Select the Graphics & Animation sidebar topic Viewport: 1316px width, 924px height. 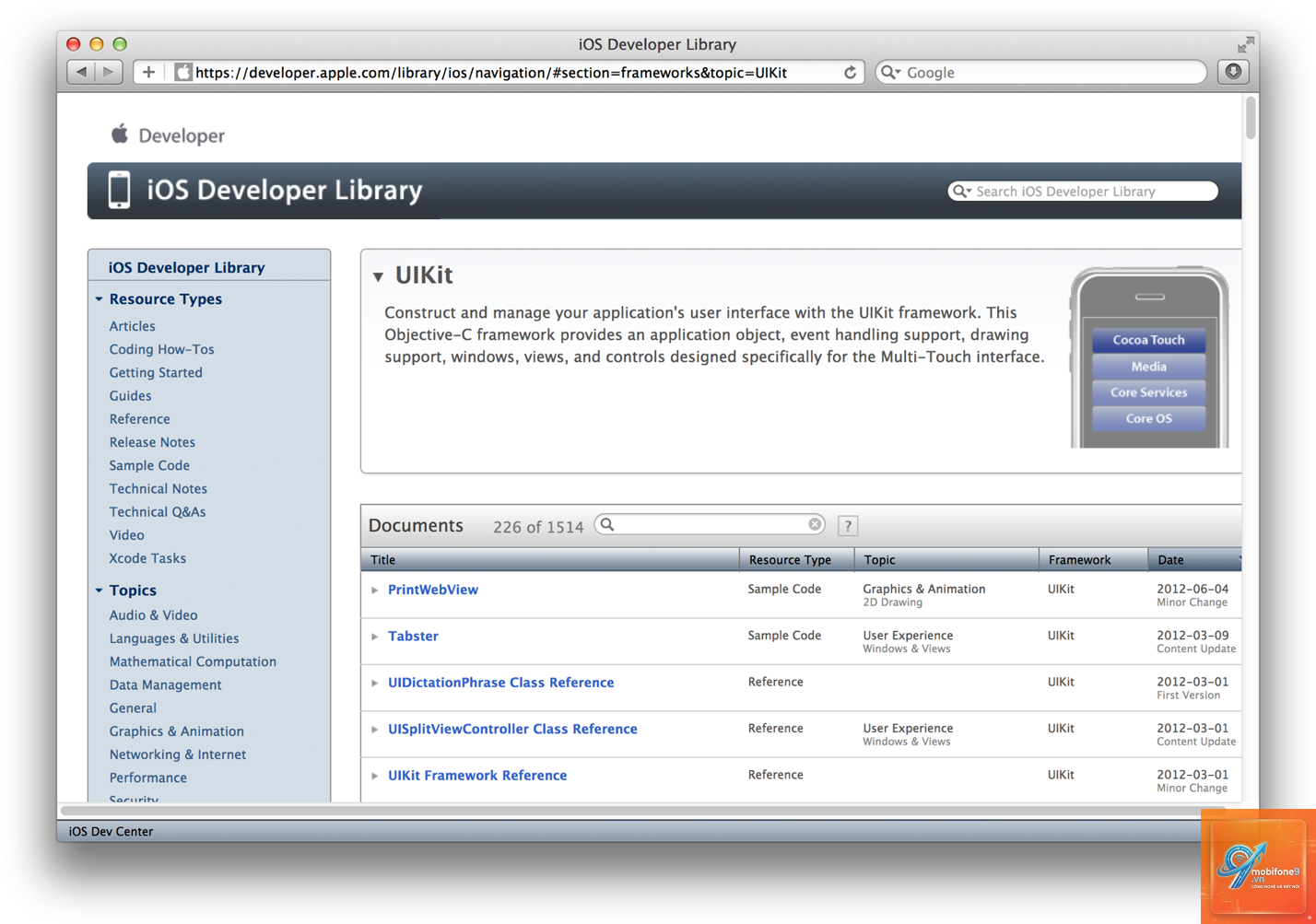tap(176, 731)
